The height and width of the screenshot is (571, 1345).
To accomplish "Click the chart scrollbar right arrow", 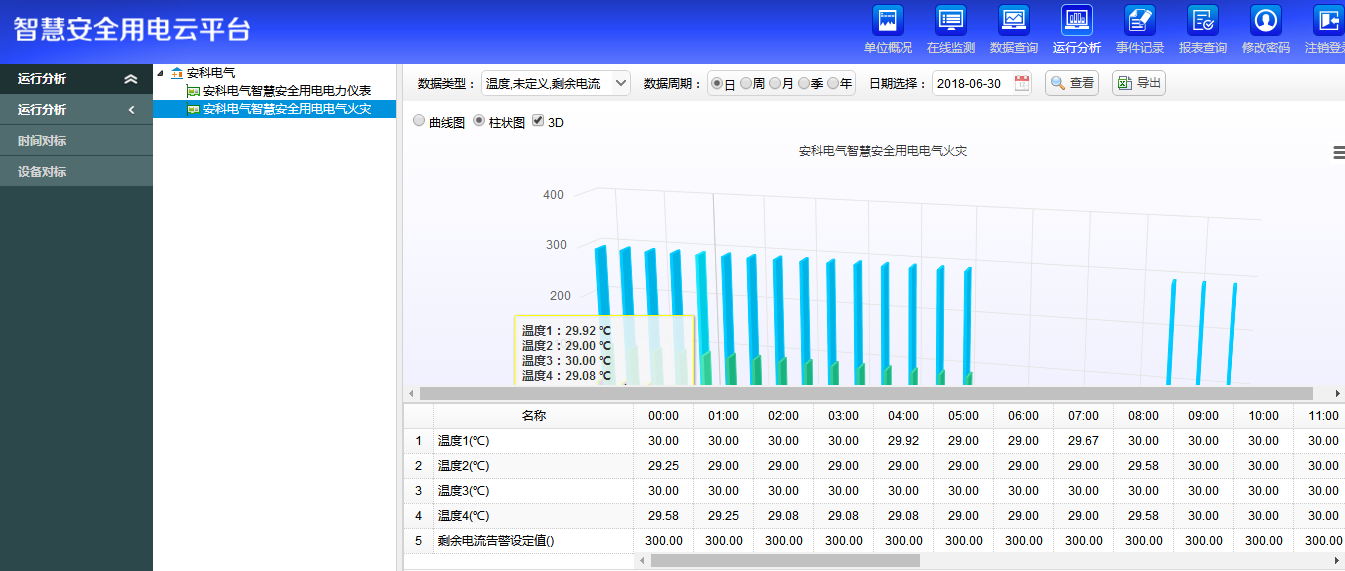I will click(1338, 393).
